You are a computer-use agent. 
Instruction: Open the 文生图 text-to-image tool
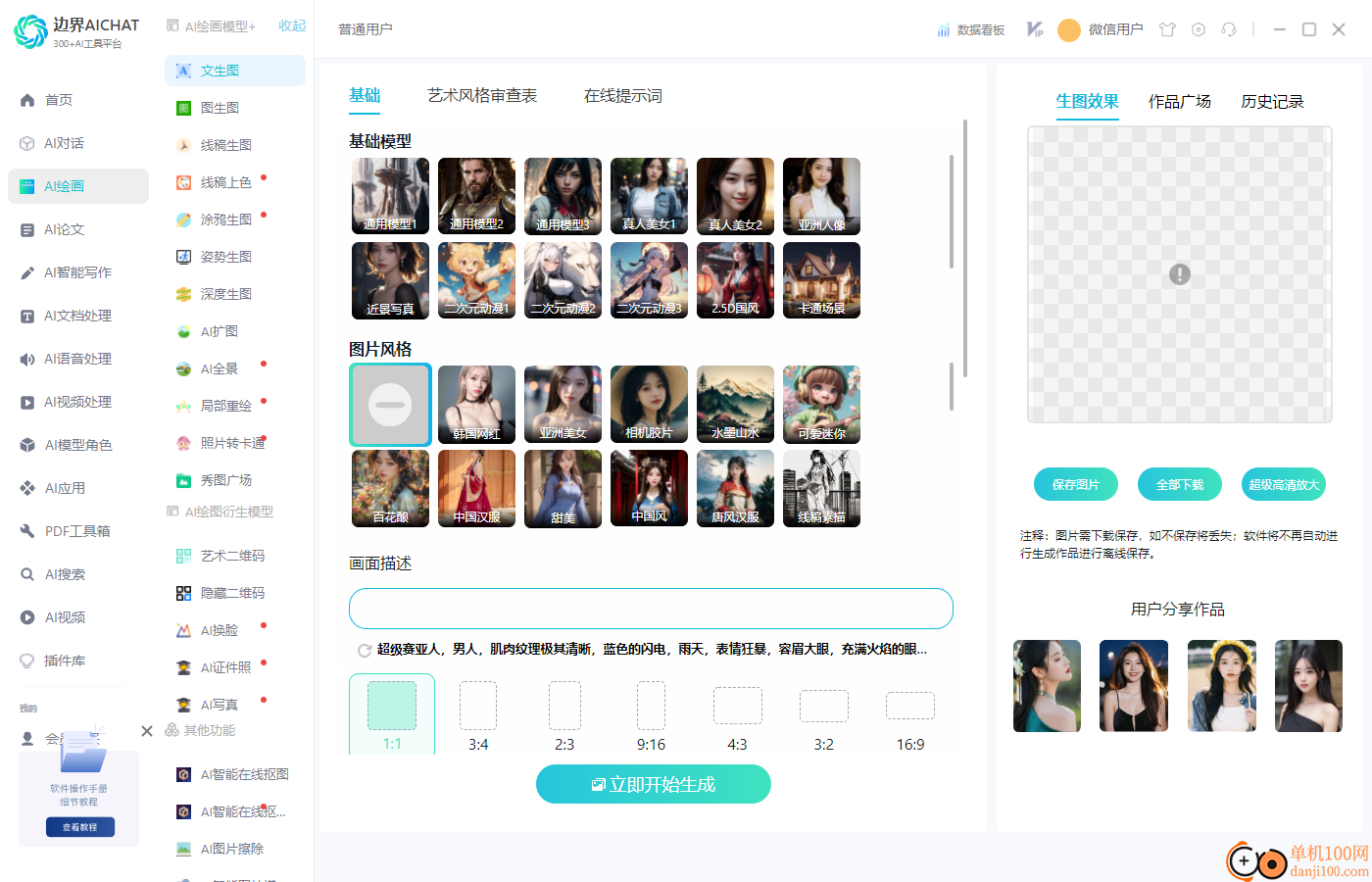234,71
